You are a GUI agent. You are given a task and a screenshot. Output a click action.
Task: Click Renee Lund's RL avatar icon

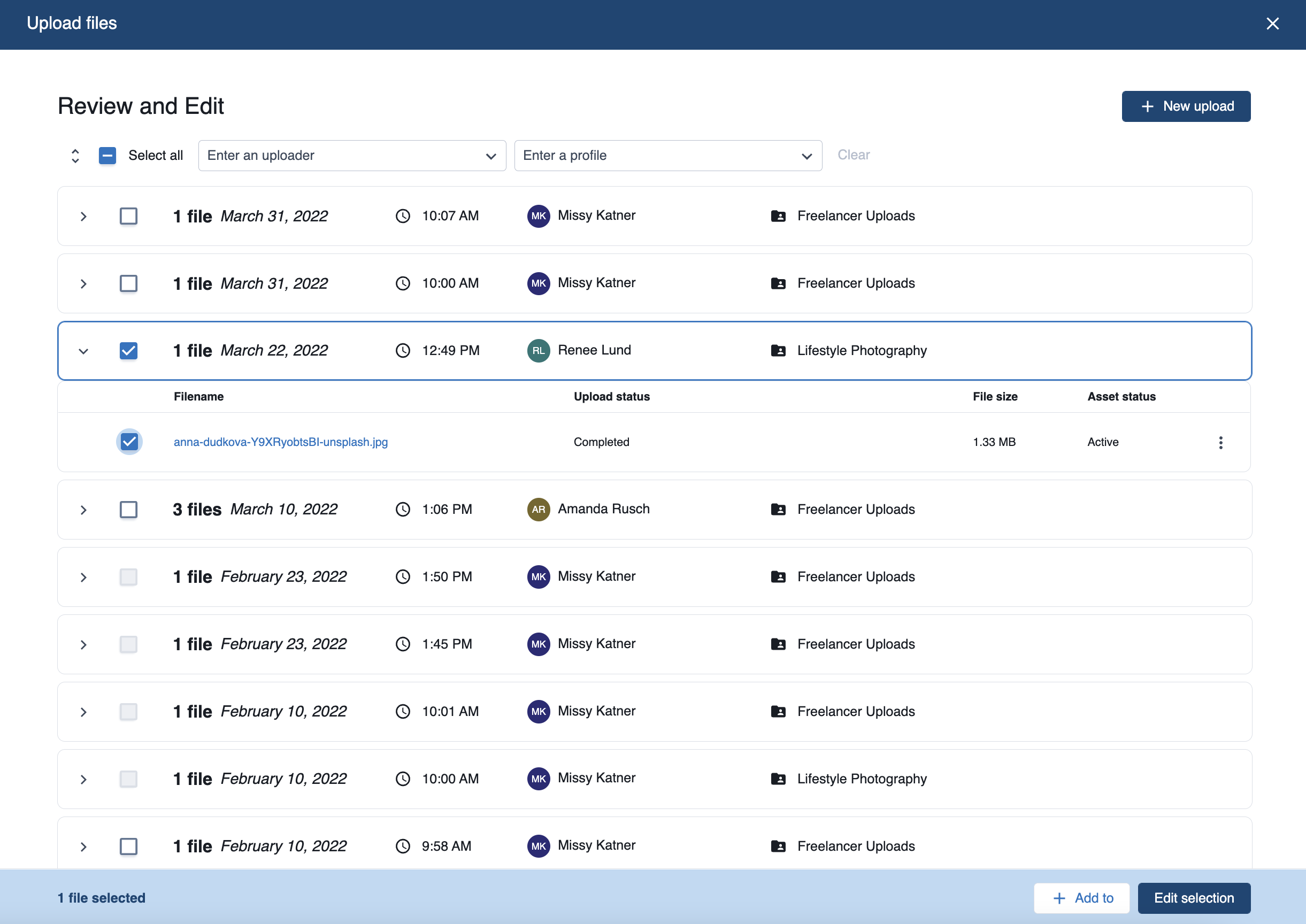[538, 350]
